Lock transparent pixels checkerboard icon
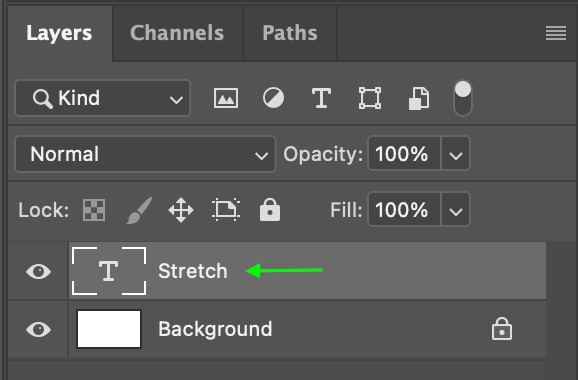The height and width of the screenshot is (380, 578). (94, 210)
